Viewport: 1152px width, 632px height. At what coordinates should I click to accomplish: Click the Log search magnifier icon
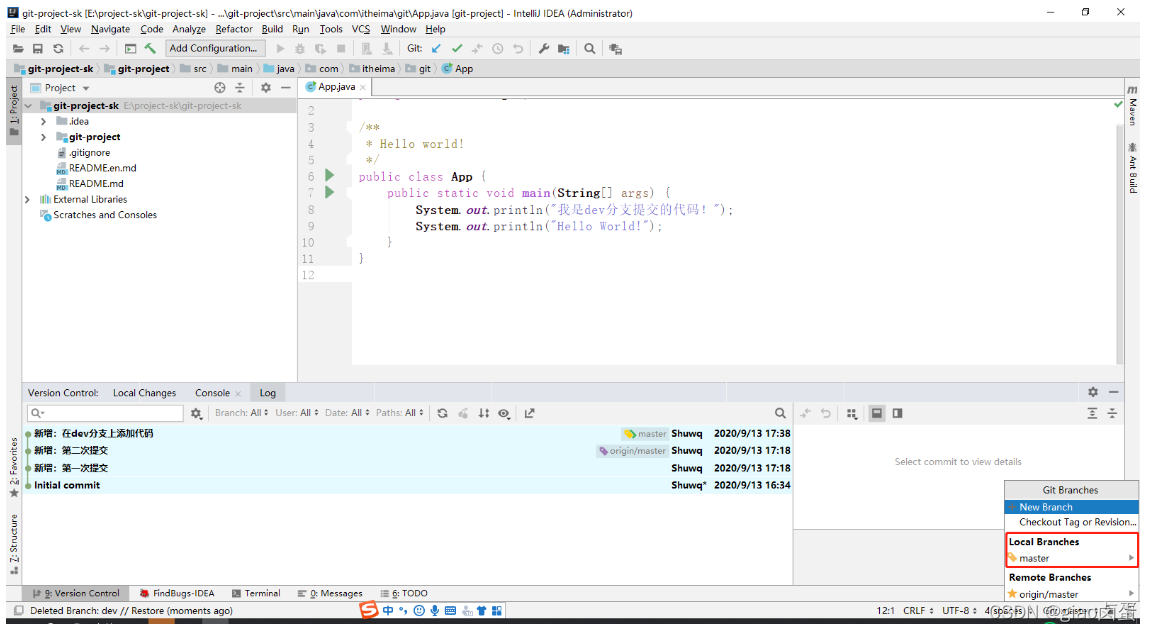point(780,413)
